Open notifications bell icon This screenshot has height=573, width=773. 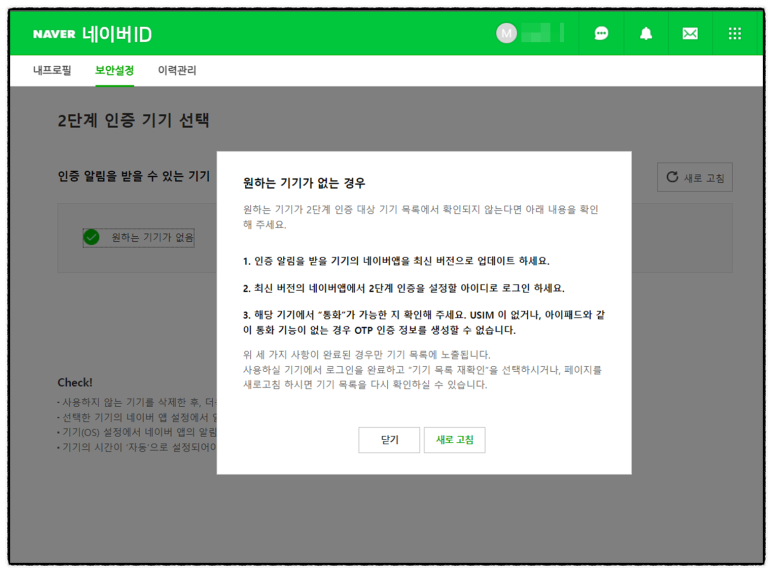pyautogui.click(x=646, y=34)
